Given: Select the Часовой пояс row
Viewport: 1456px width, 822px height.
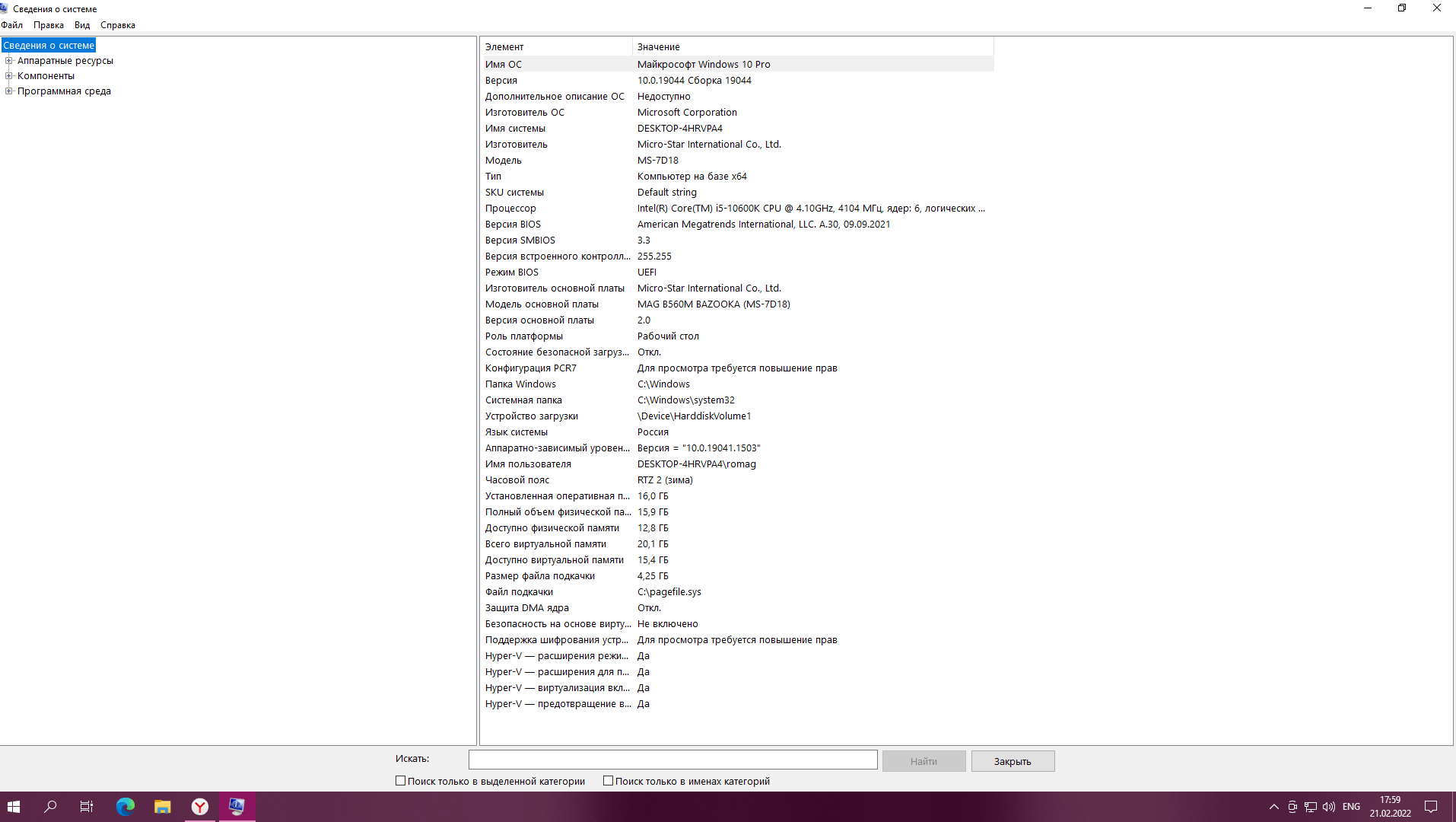Looking at the screenshot, I should point(738,480).
